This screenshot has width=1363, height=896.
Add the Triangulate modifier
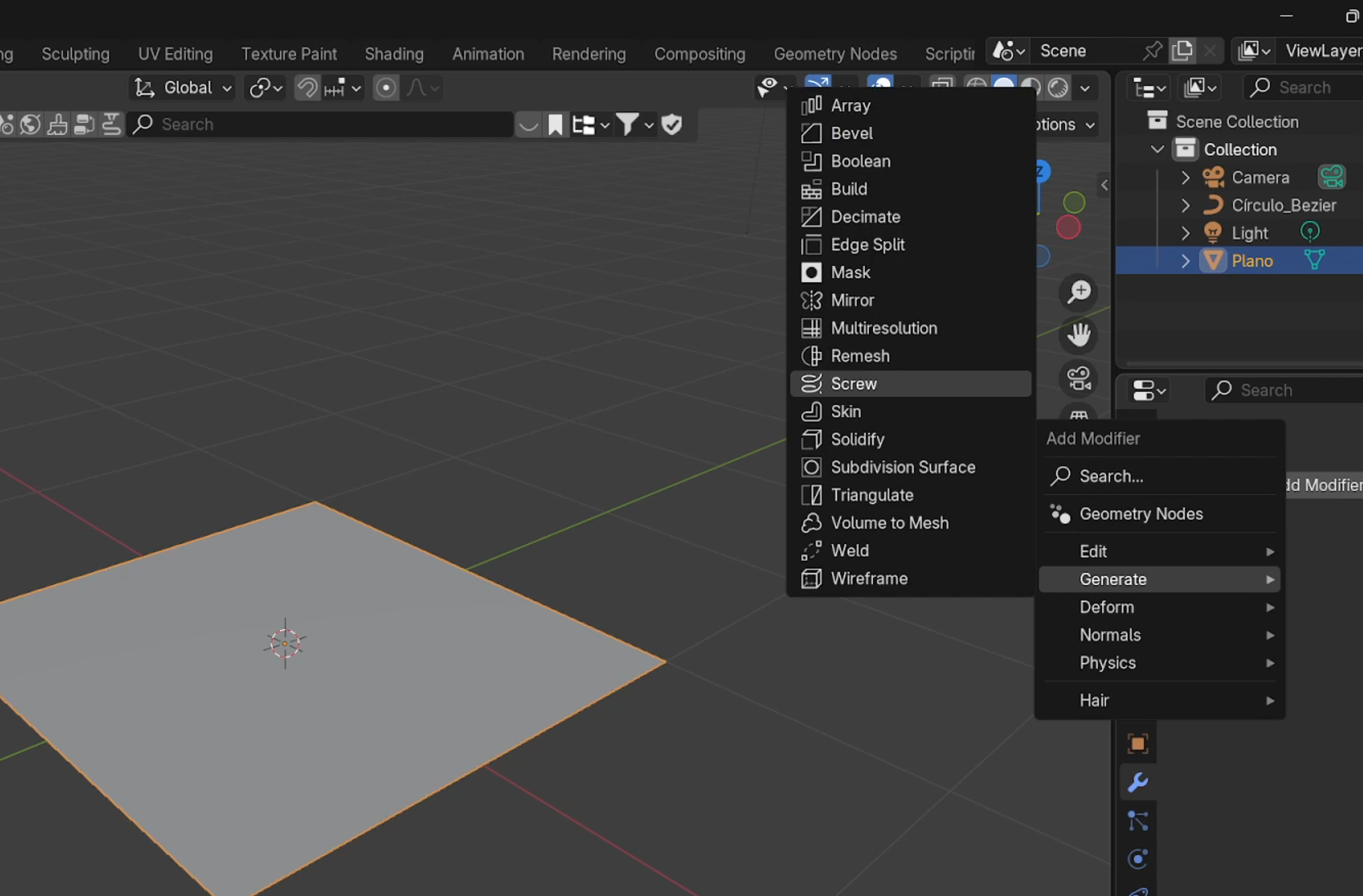click(911, 495)
